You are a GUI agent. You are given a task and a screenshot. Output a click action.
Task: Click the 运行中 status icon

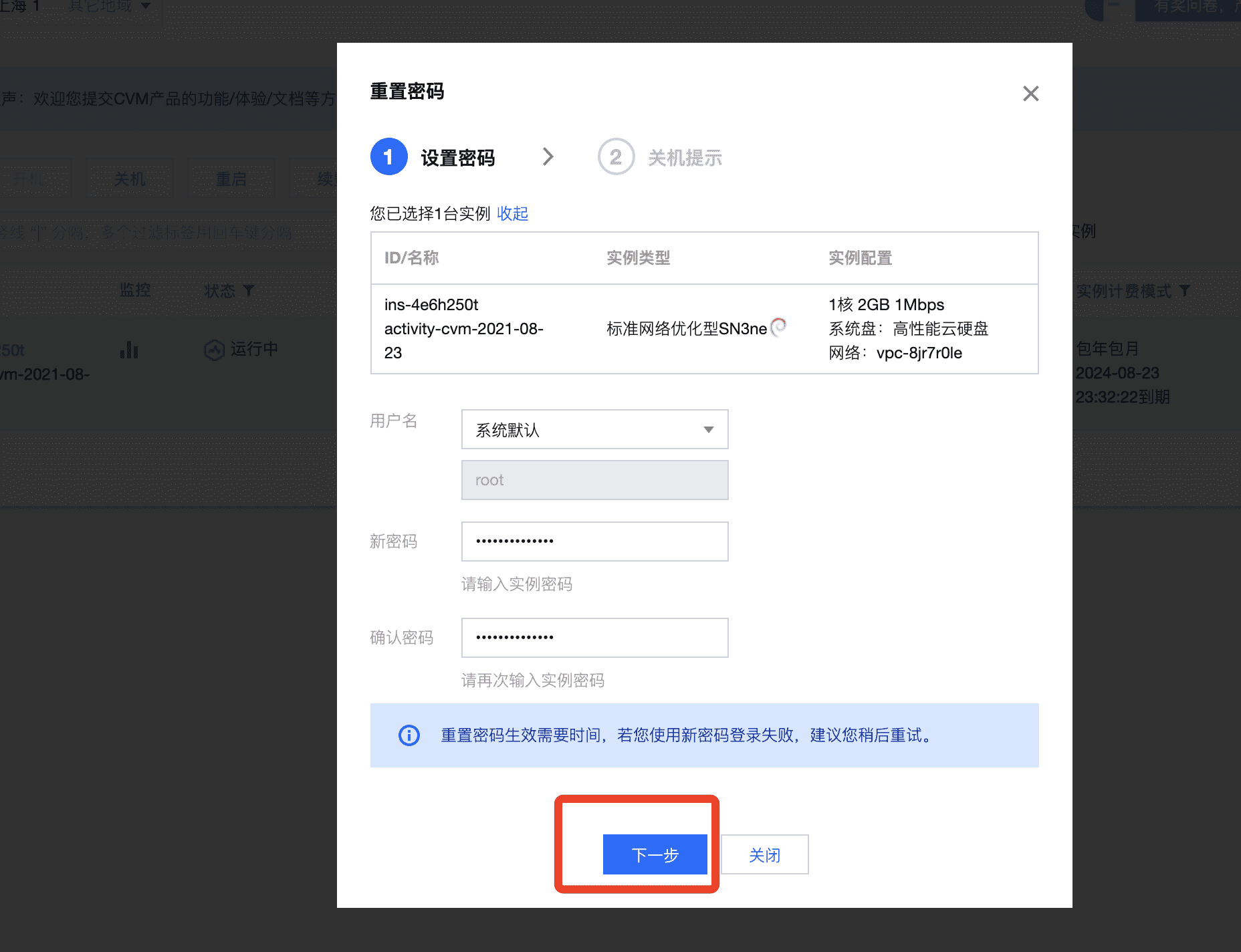click(214, 350)
